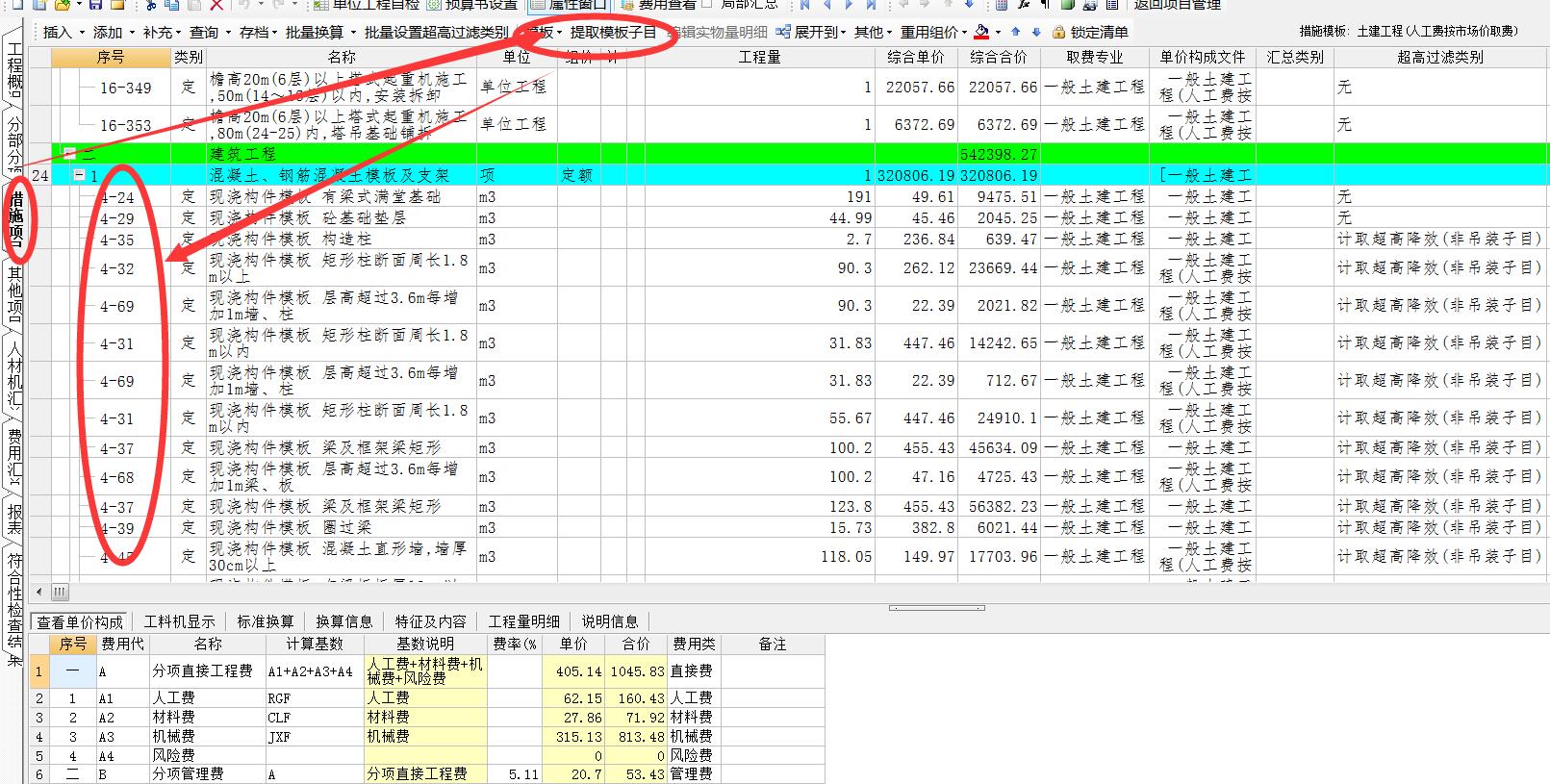
Task: Click the lock icon for 锁定清单
Action: [x=1058, y=32]
